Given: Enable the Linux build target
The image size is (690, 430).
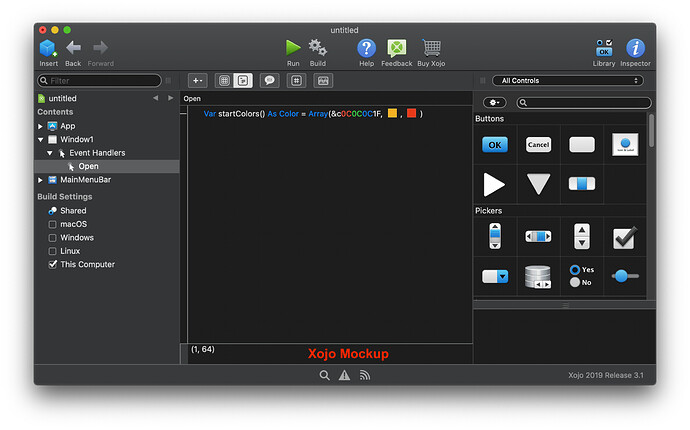Looking at the screenshot, I should tap(52, 251).
